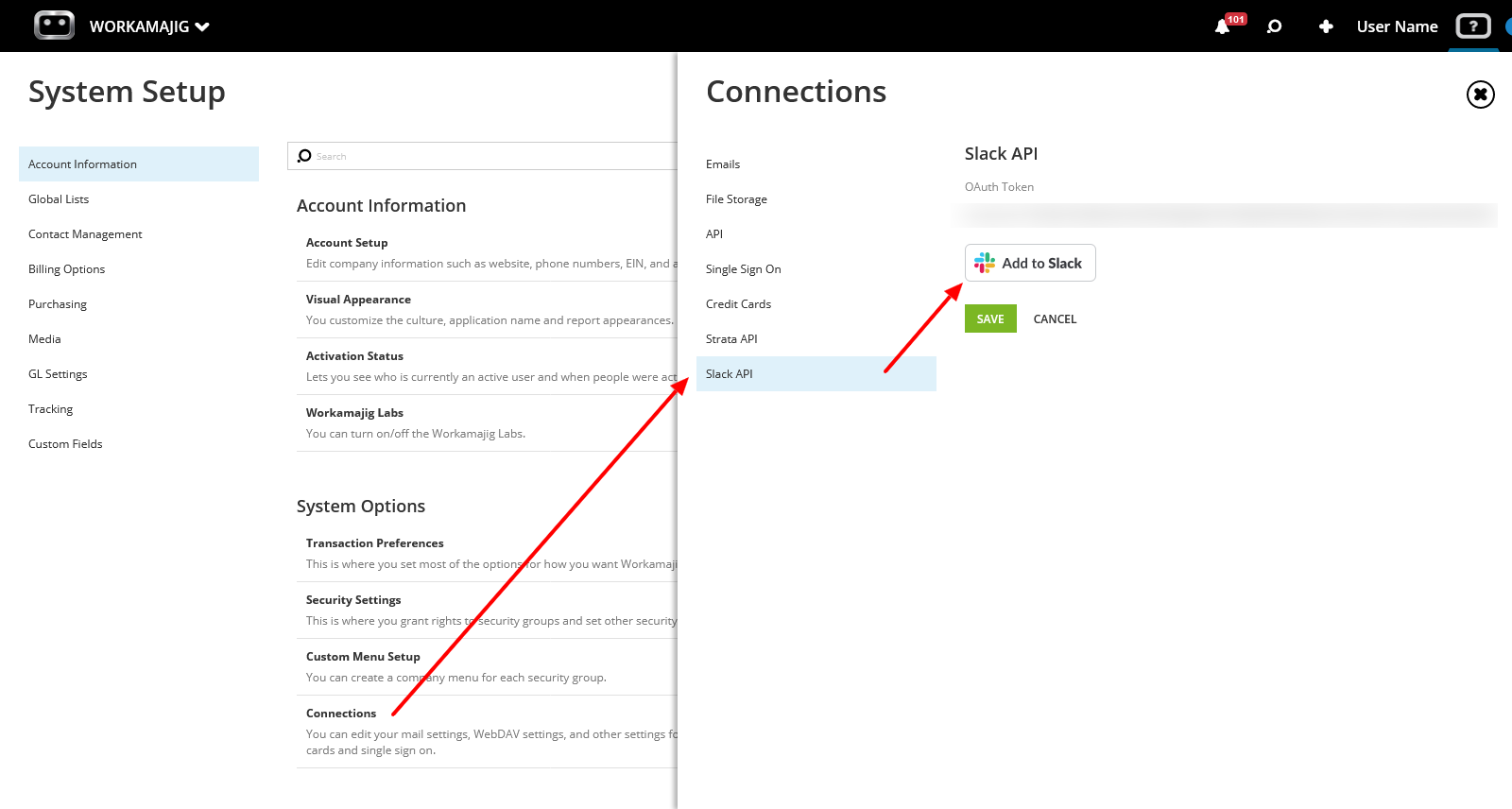Select Account Information in the sidebar
Screen dimensions: 1512x809
pos(139,164)
